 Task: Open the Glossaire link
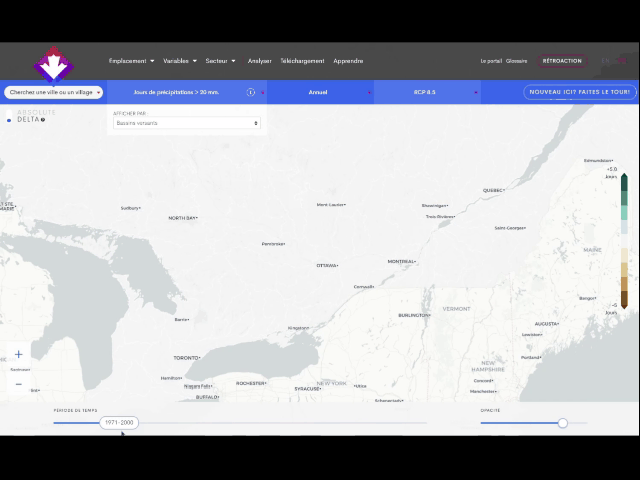(516, 61)
